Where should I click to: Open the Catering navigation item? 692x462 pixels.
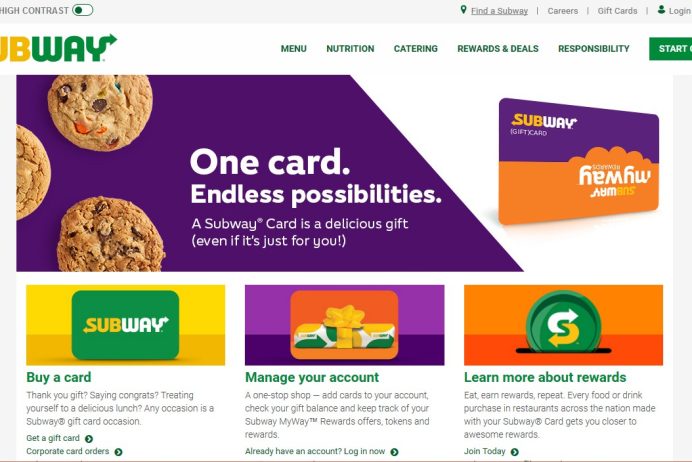point(416,49)
